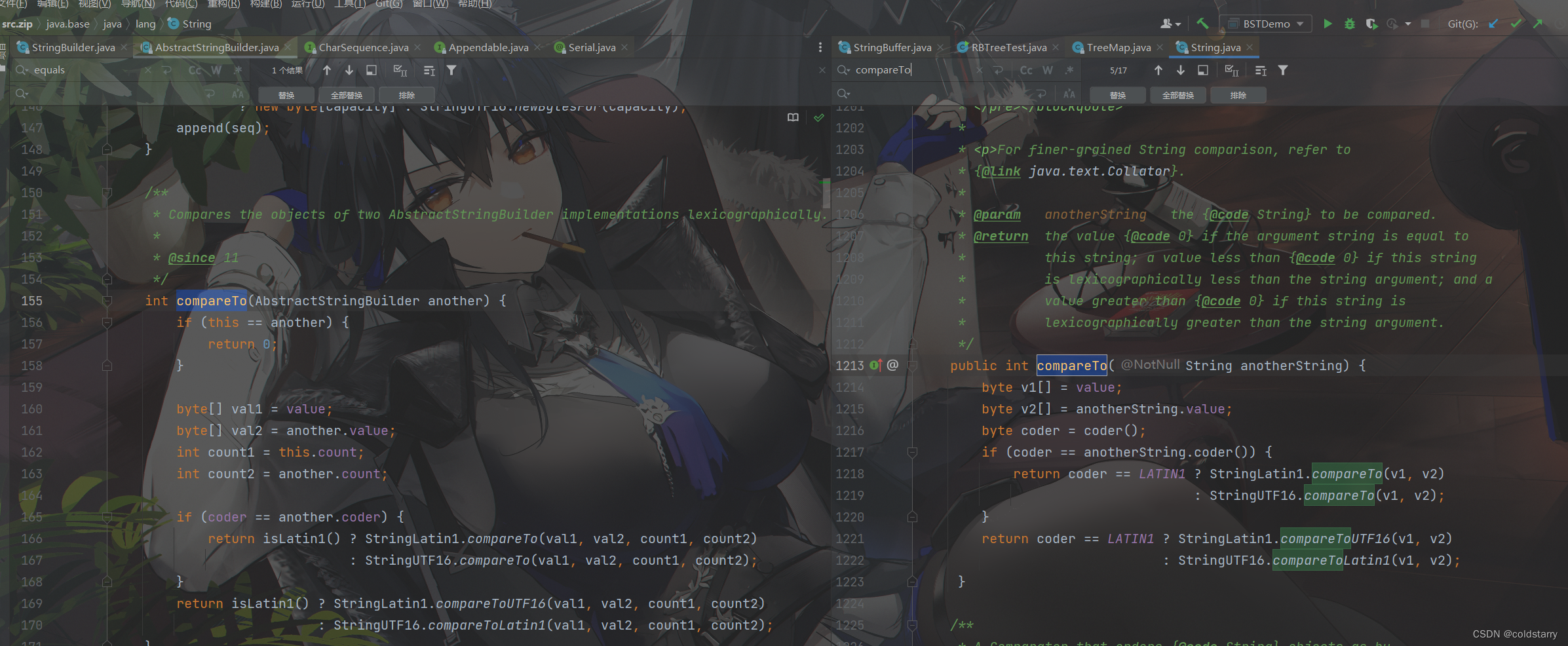Click the java.base breadcrumb
1568x646 pixels.
(67, 24)
